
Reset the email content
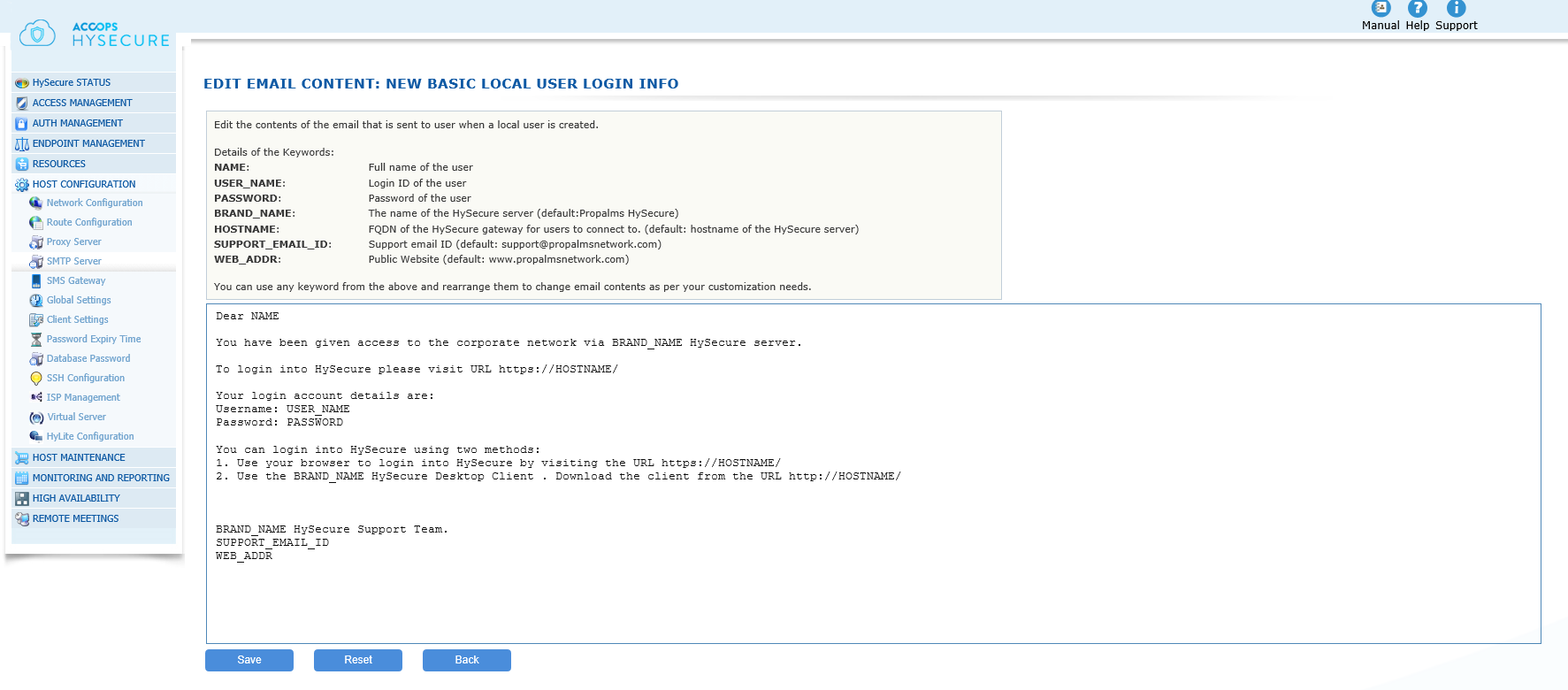358,660
